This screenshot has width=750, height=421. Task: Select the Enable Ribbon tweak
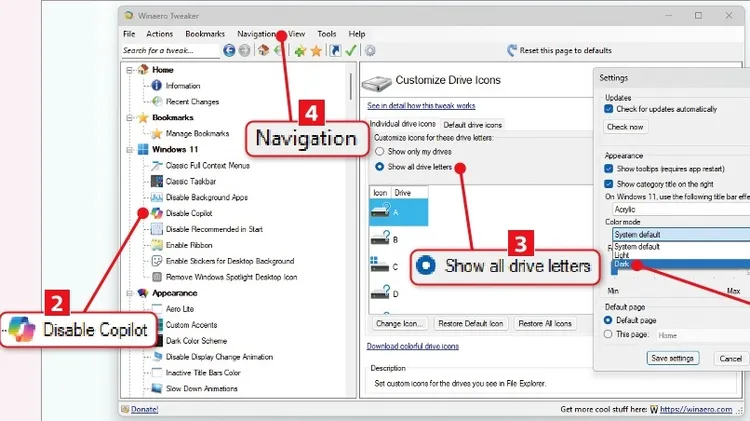point(191,245)
